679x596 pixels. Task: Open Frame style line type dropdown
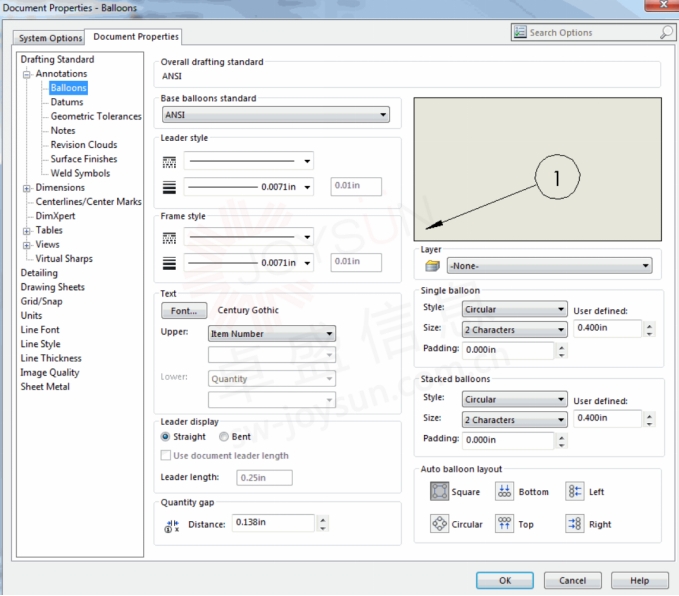[249, 237]
